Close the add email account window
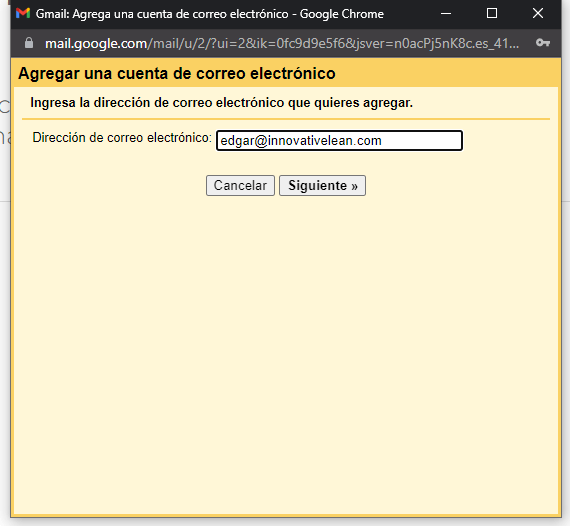Viewport: 570px width, 526px height. 538,13
